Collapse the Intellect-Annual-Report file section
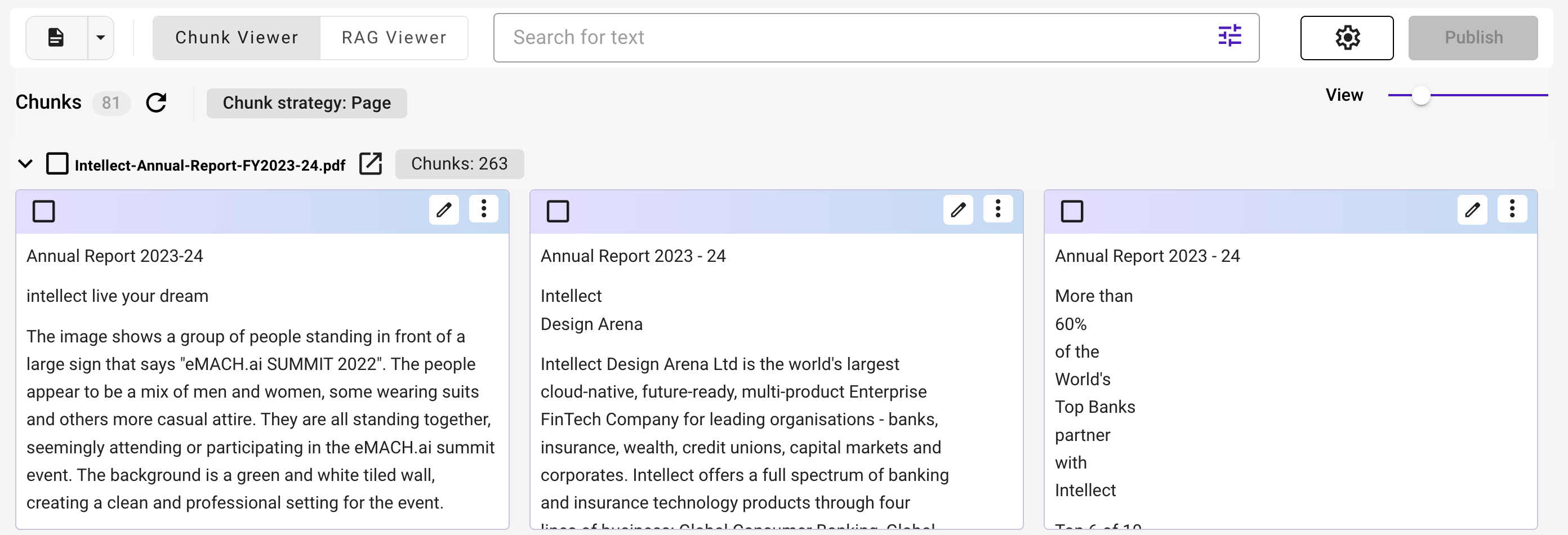 pos(25,164)
